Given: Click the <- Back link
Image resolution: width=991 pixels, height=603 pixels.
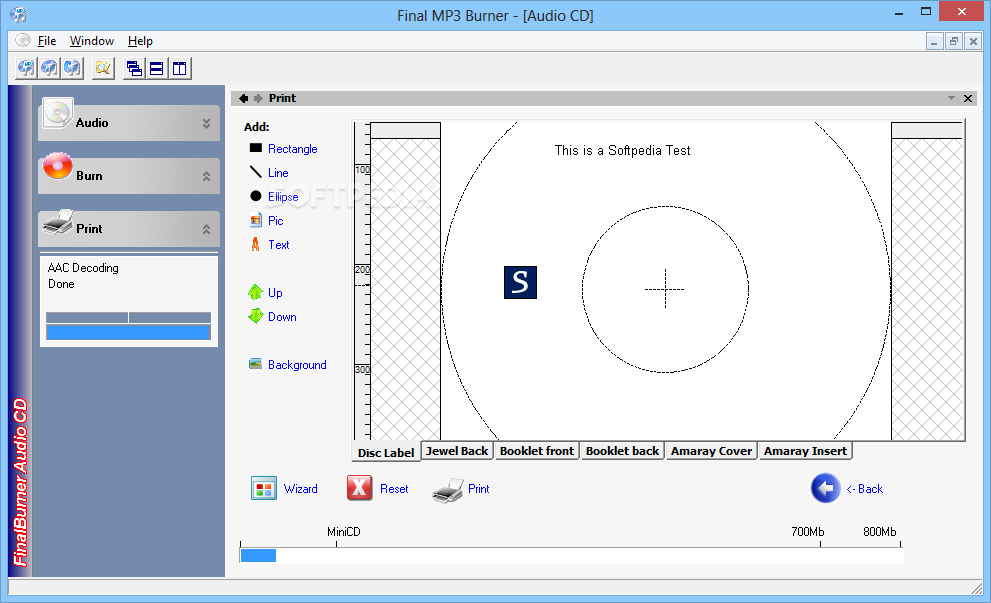Looking at the screenshot, I should click(x=865, y=489).
